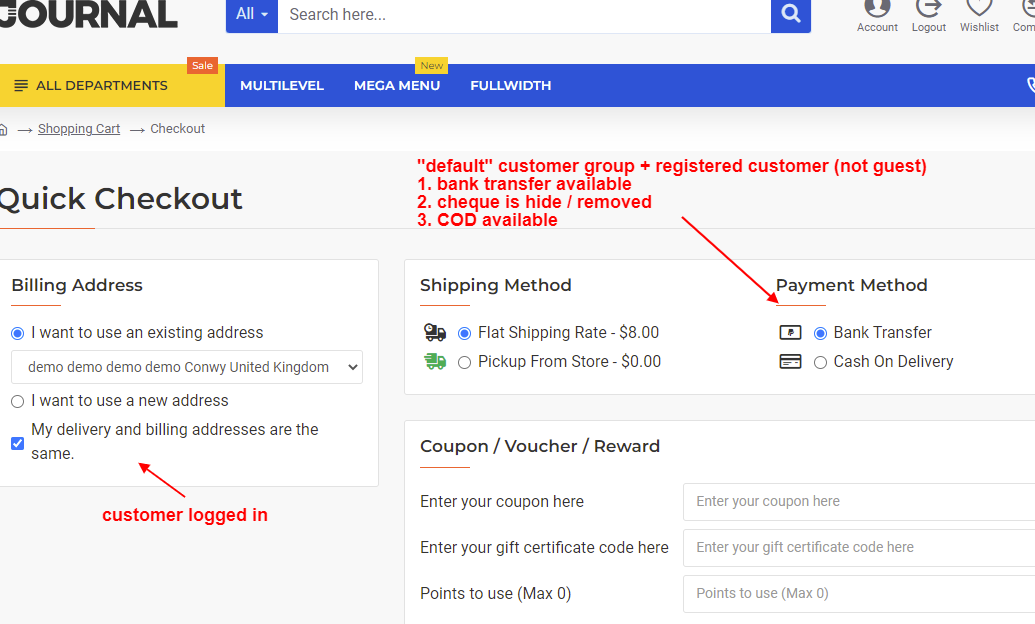
Task: Open the Multilevel menu item
Action: (282, 85)
